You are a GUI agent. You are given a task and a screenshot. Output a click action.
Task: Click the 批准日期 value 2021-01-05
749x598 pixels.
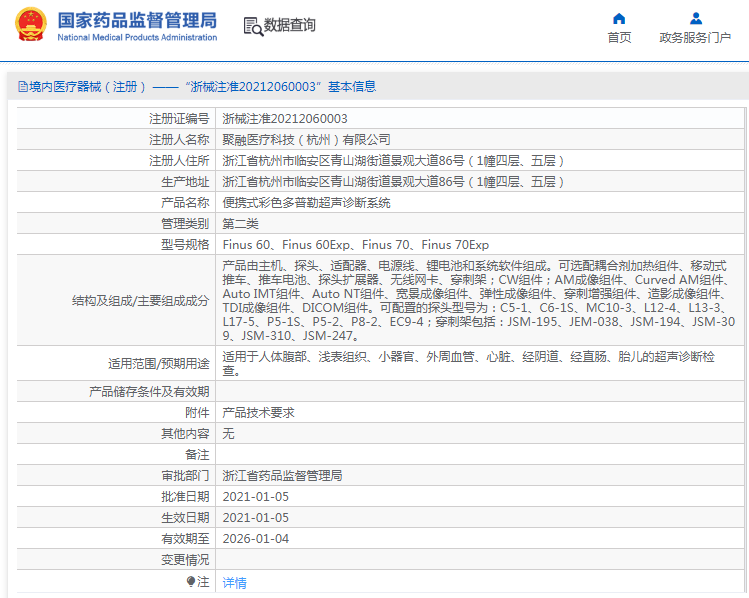(256, 497)
